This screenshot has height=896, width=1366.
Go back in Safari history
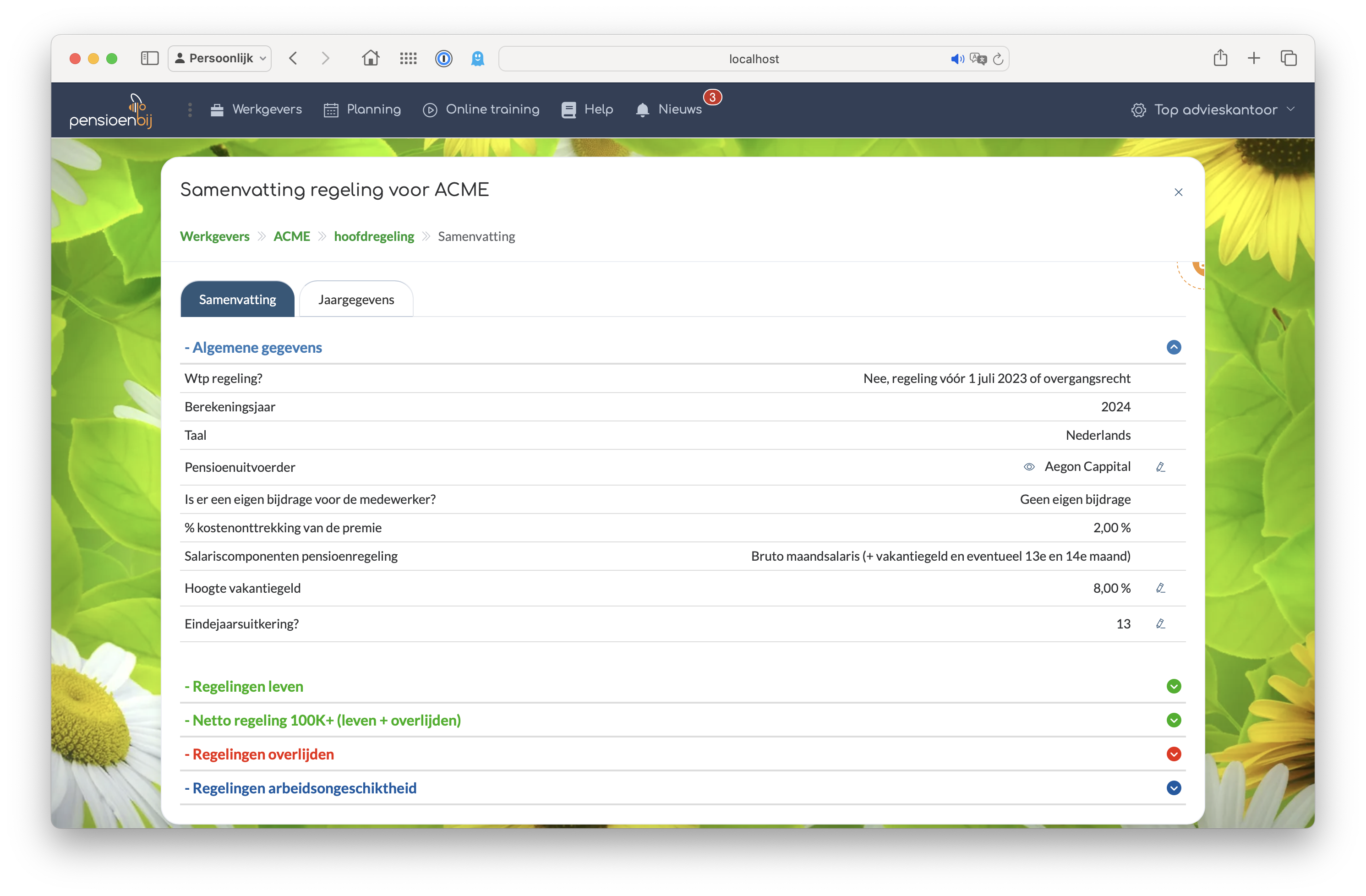pos(293,58)
